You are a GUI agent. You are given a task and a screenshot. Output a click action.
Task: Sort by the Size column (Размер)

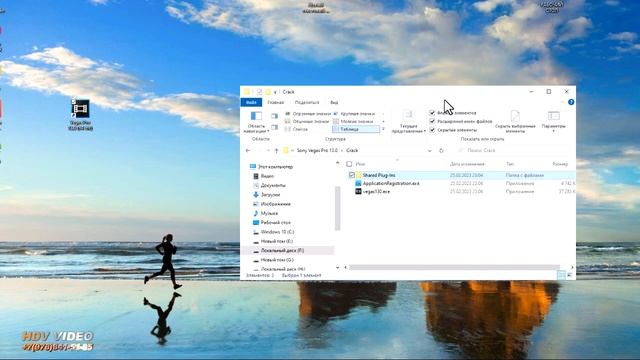pos(560,164)
